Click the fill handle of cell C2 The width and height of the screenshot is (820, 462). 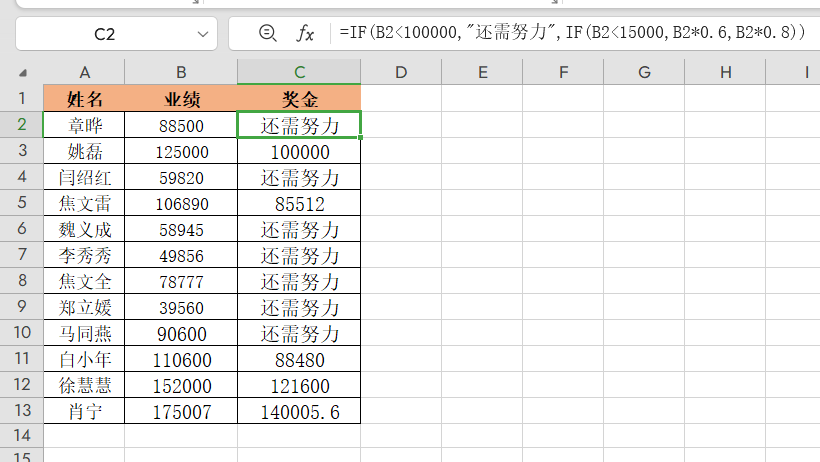tap(360, 138)
